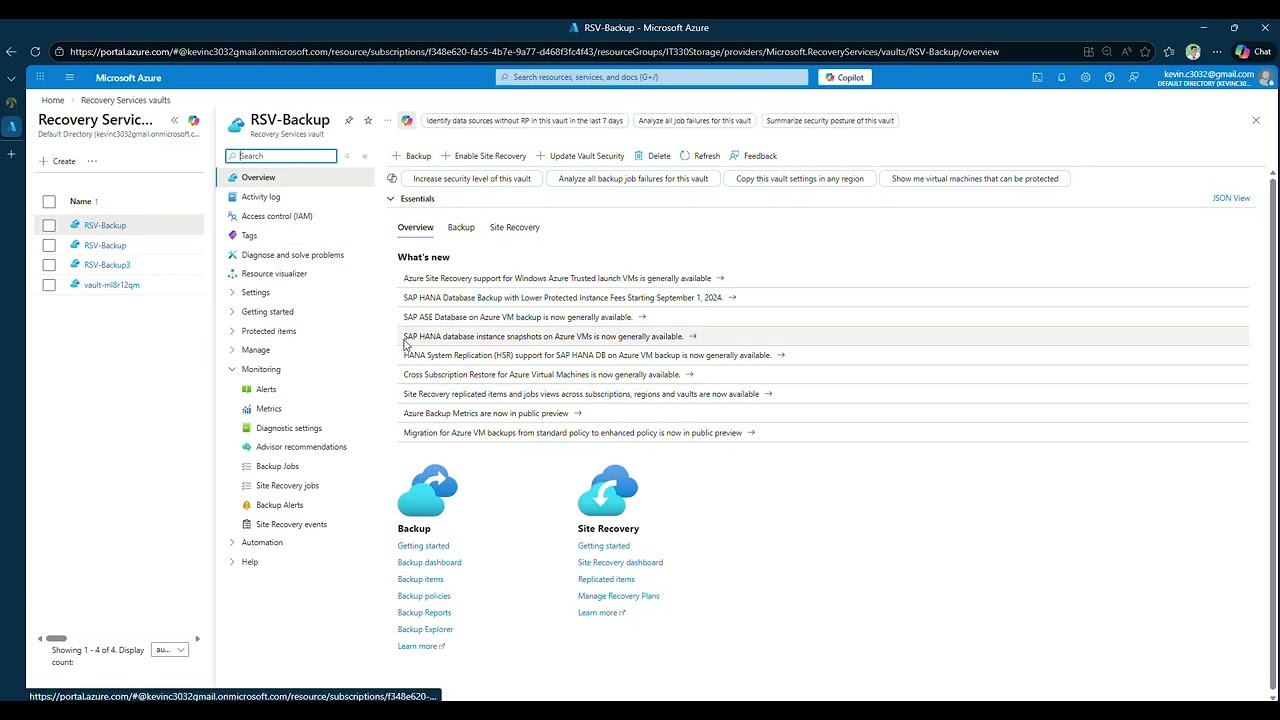Open the display count dropdown
The width and height of the screenshot is (1280, 720).
tap(170, 650)
